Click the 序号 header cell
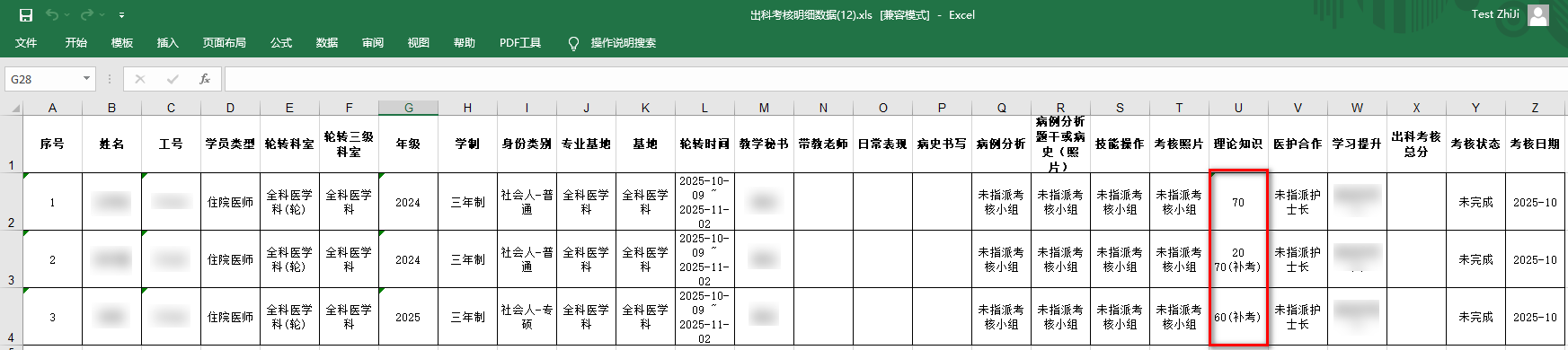This screenshot has height=350, width=1568. [52, 144]
